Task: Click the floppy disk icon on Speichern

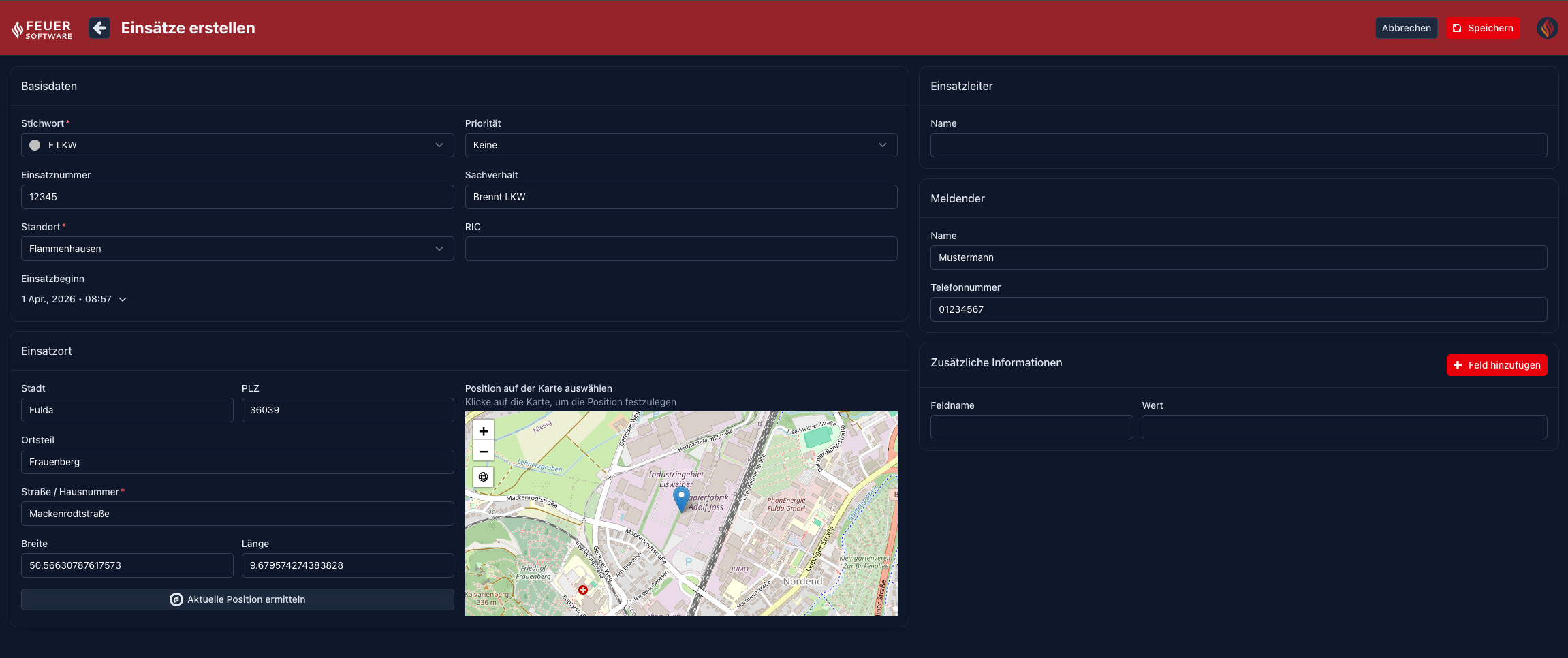Action: point(1457,28)
